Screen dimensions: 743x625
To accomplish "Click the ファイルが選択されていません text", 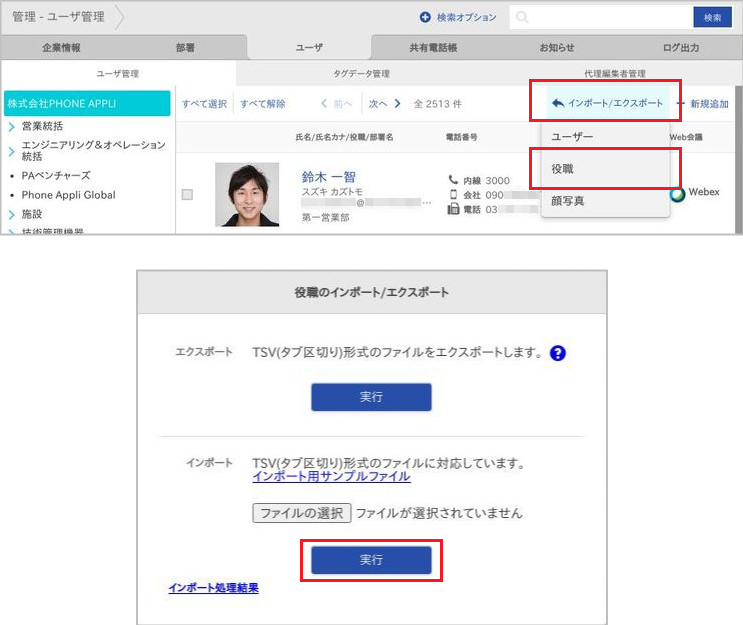I will pyautogui.click(x=439, y=513).
